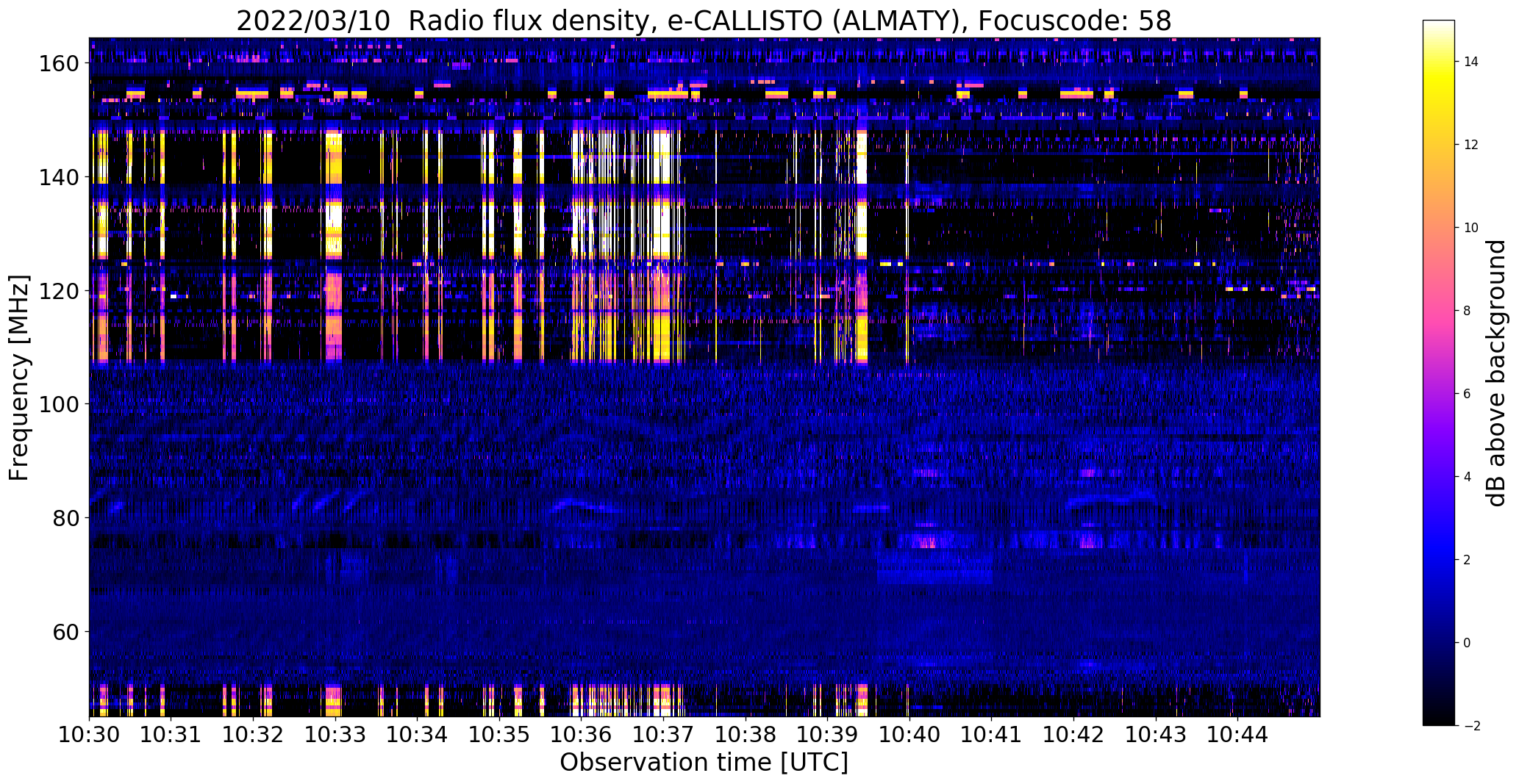Click the 'dB above background' colorbar label
1519x784 pixels.
point(1496,373)
